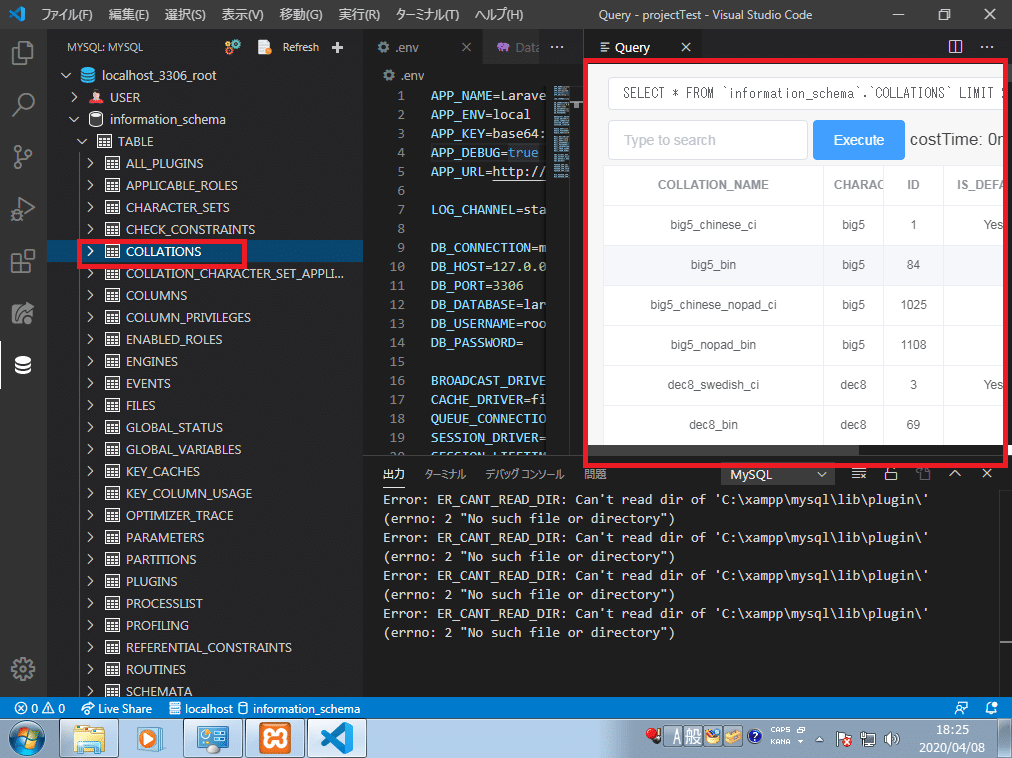Toggle output scroll lock icon
The width and height of the screenshot is (1012, 758).
(x=891, y=474)
